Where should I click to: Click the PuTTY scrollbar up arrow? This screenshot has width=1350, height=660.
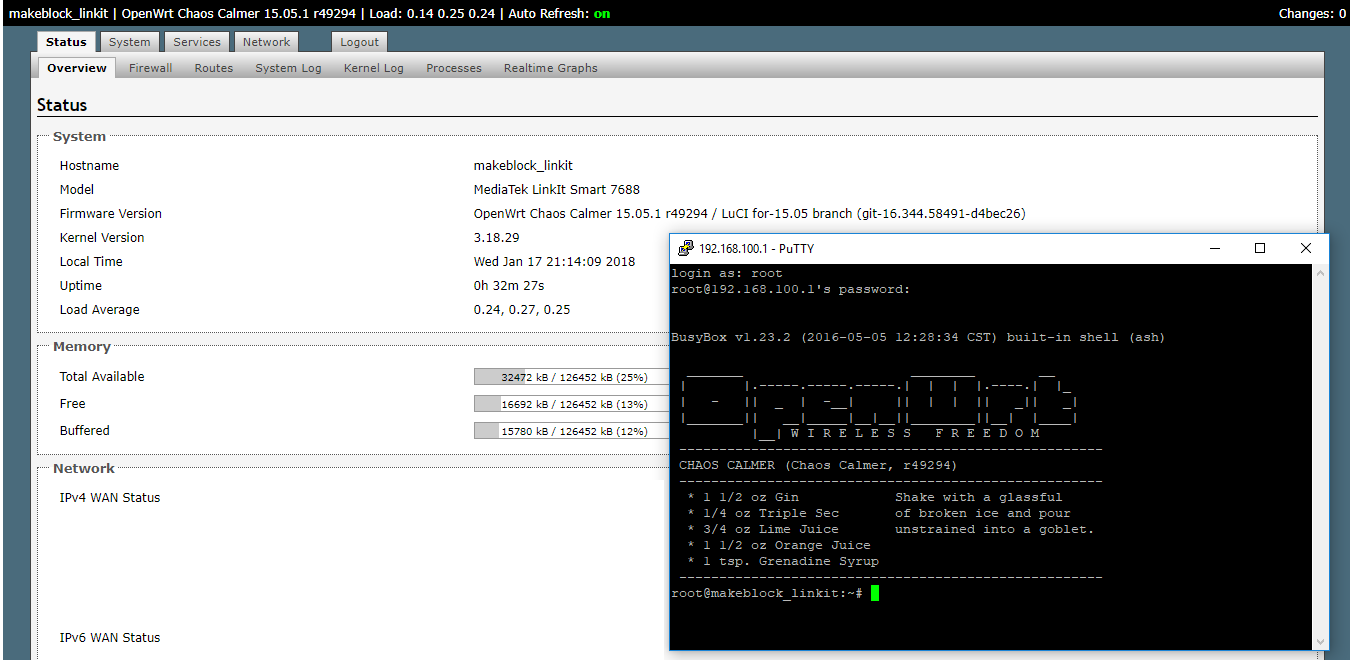(1320, 273)
